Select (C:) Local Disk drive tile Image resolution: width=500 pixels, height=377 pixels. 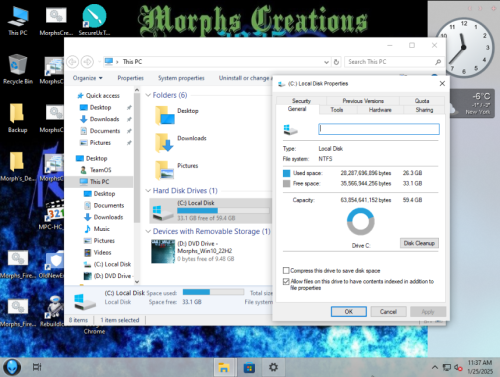[x=211, y=211]
